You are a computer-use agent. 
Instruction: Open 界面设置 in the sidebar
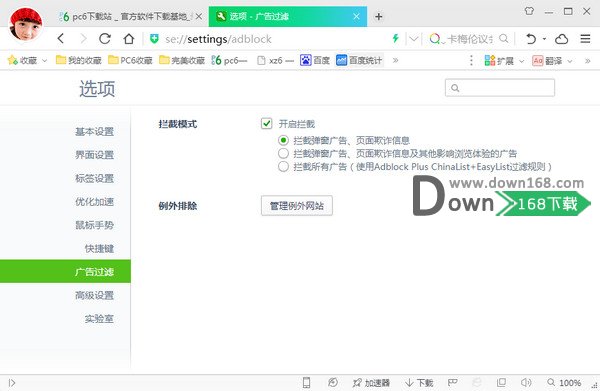[95, 155]
